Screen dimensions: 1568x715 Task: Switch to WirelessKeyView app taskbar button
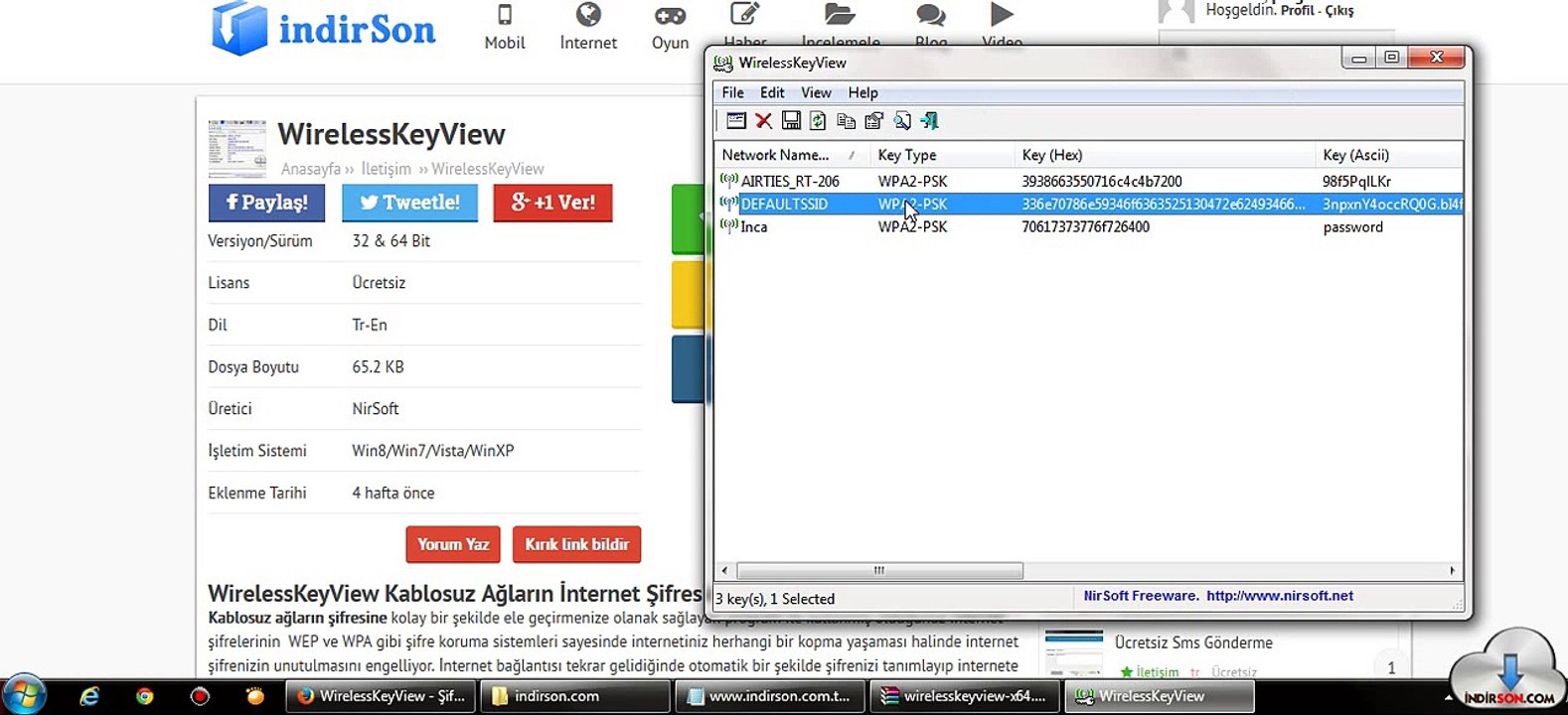[1160, 696]
